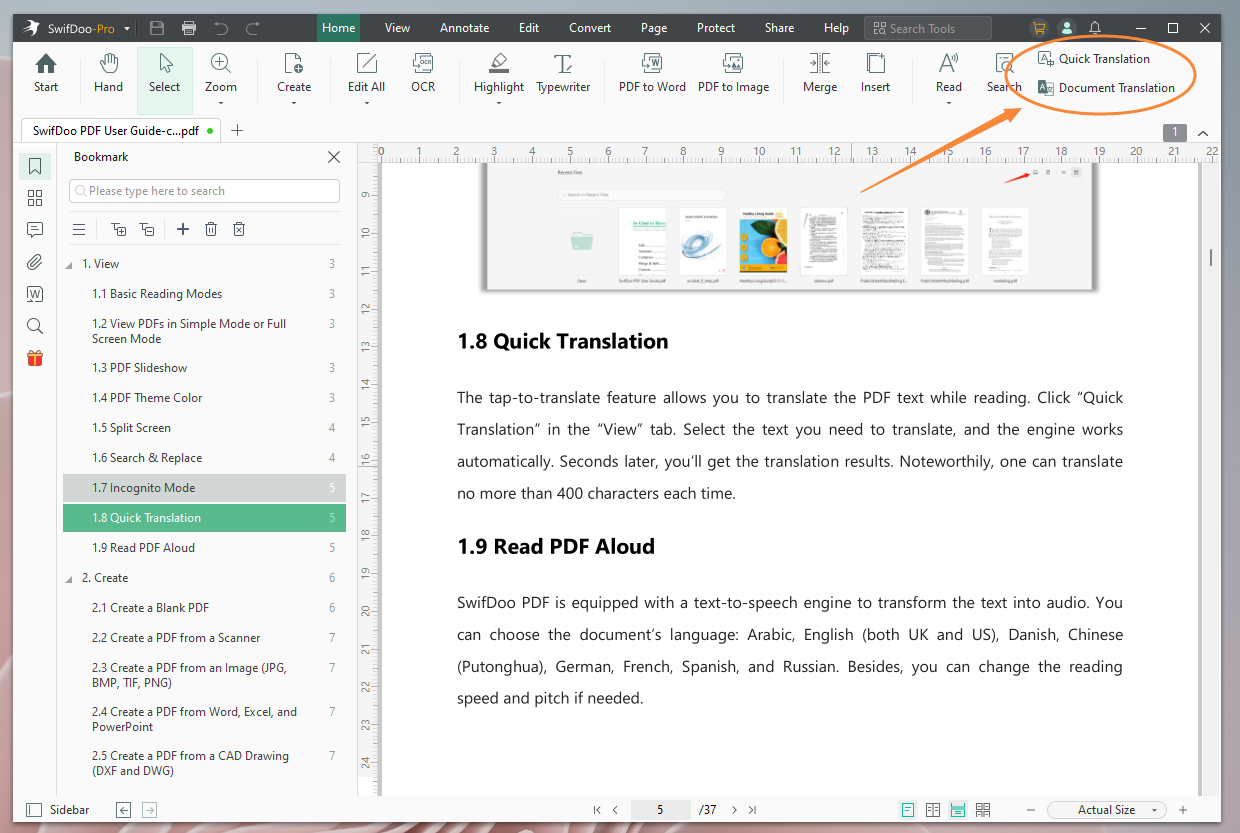Click the Search Tools field
Image resolution: width=1240 pixels, height=833 pixels.
[x=928, y=28]
